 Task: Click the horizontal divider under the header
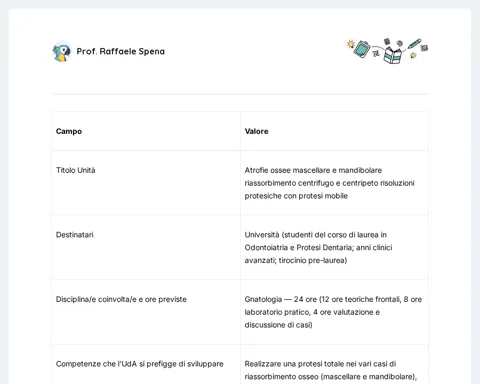240,94
